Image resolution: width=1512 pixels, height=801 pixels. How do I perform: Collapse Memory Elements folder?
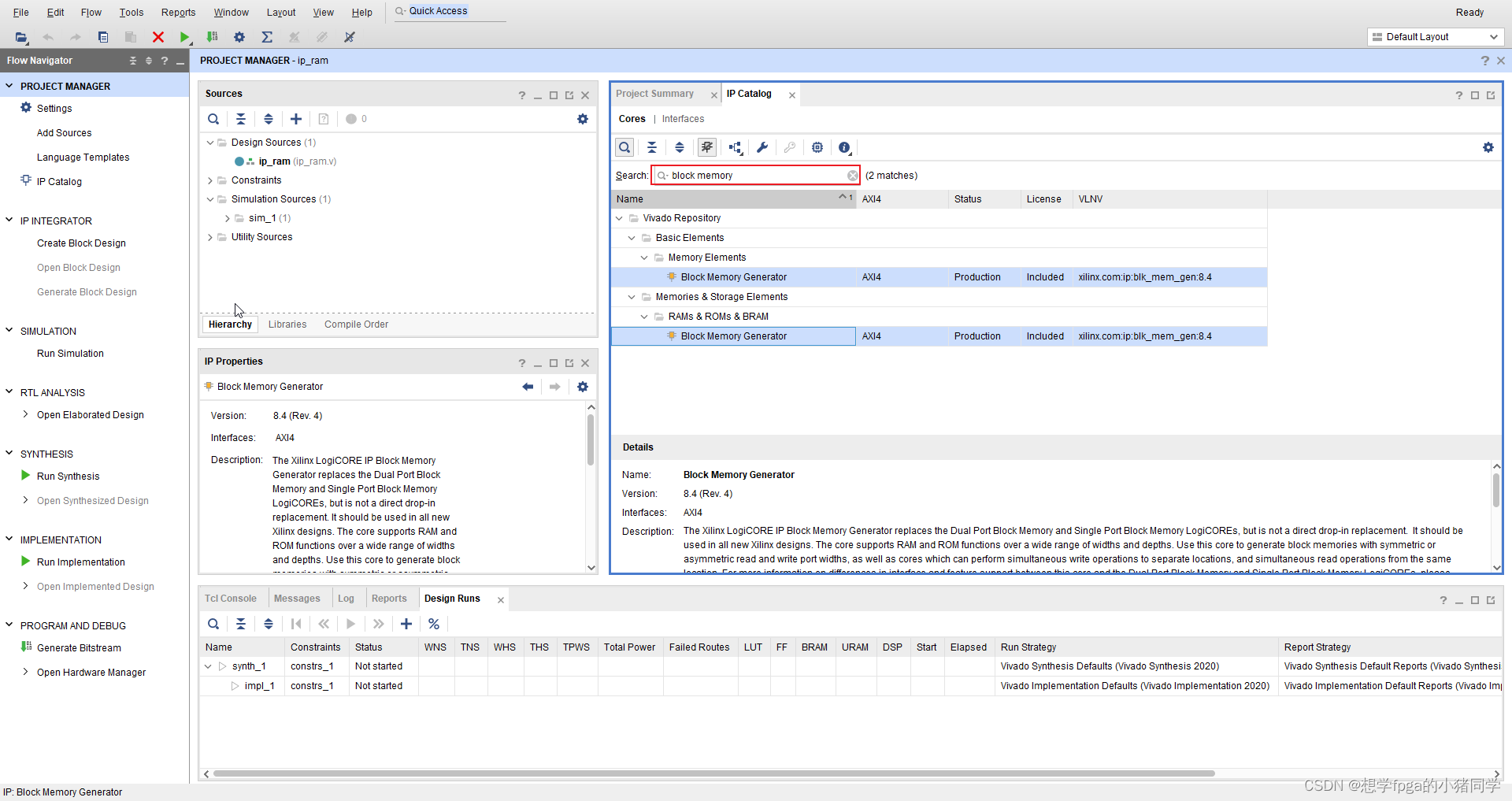click(644, 258)
